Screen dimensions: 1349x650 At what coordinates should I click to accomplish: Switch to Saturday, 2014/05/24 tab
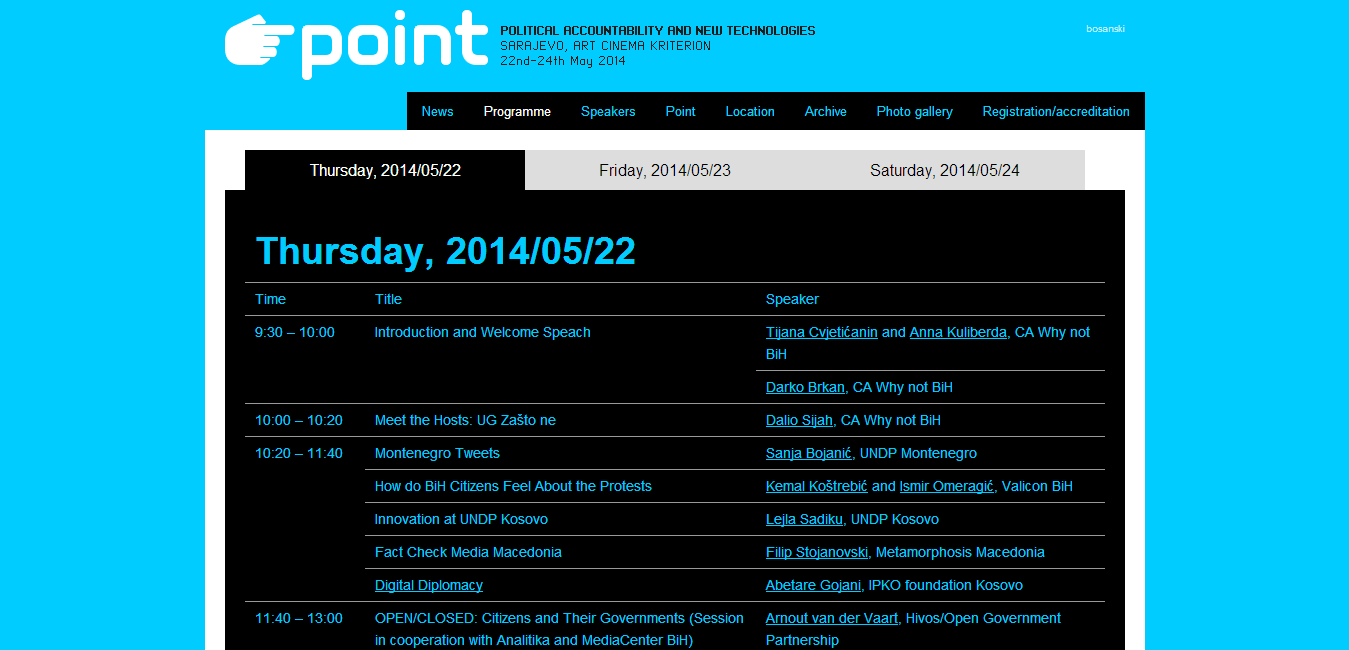pyautogui.click(x=945, y=170)
